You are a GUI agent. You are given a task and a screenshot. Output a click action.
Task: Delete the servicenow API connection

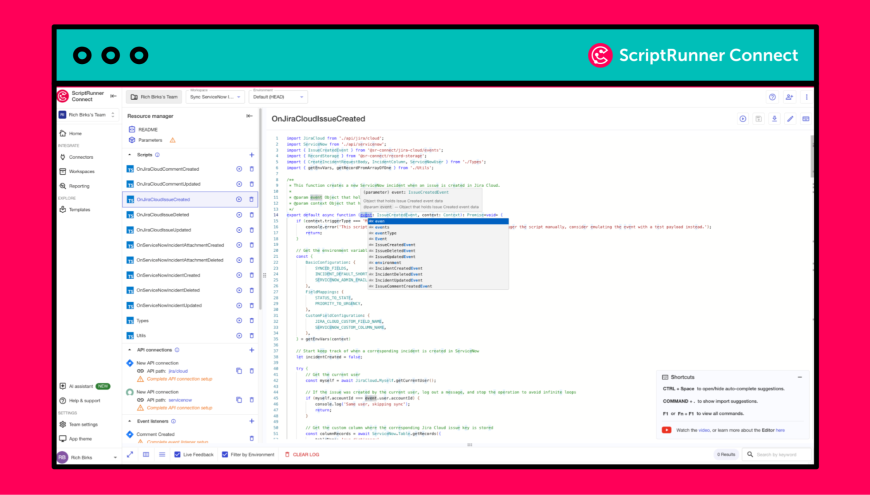point(251,400)
